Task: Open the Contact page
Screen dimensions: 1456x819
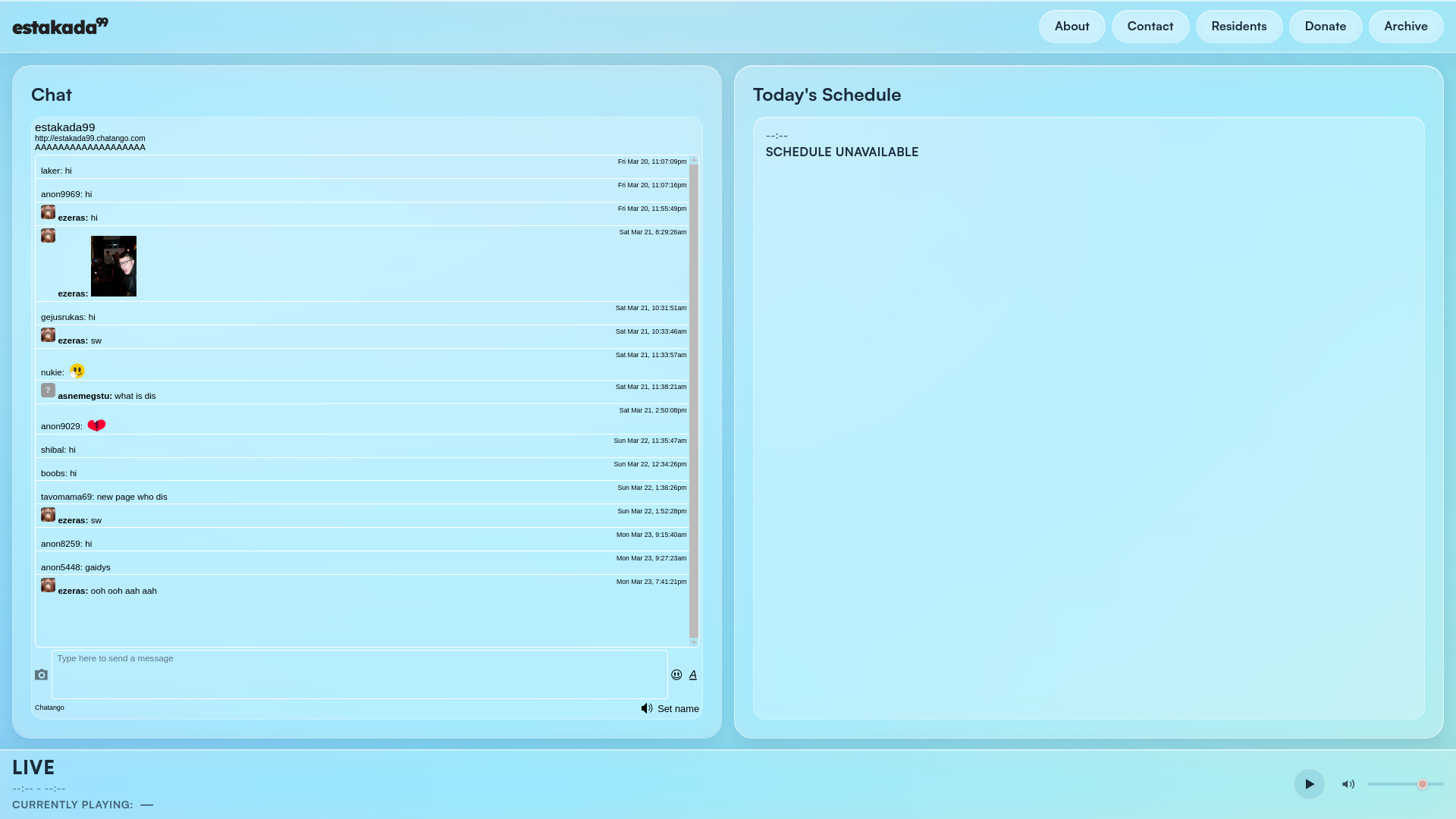Action: (x=1150, y=27)
